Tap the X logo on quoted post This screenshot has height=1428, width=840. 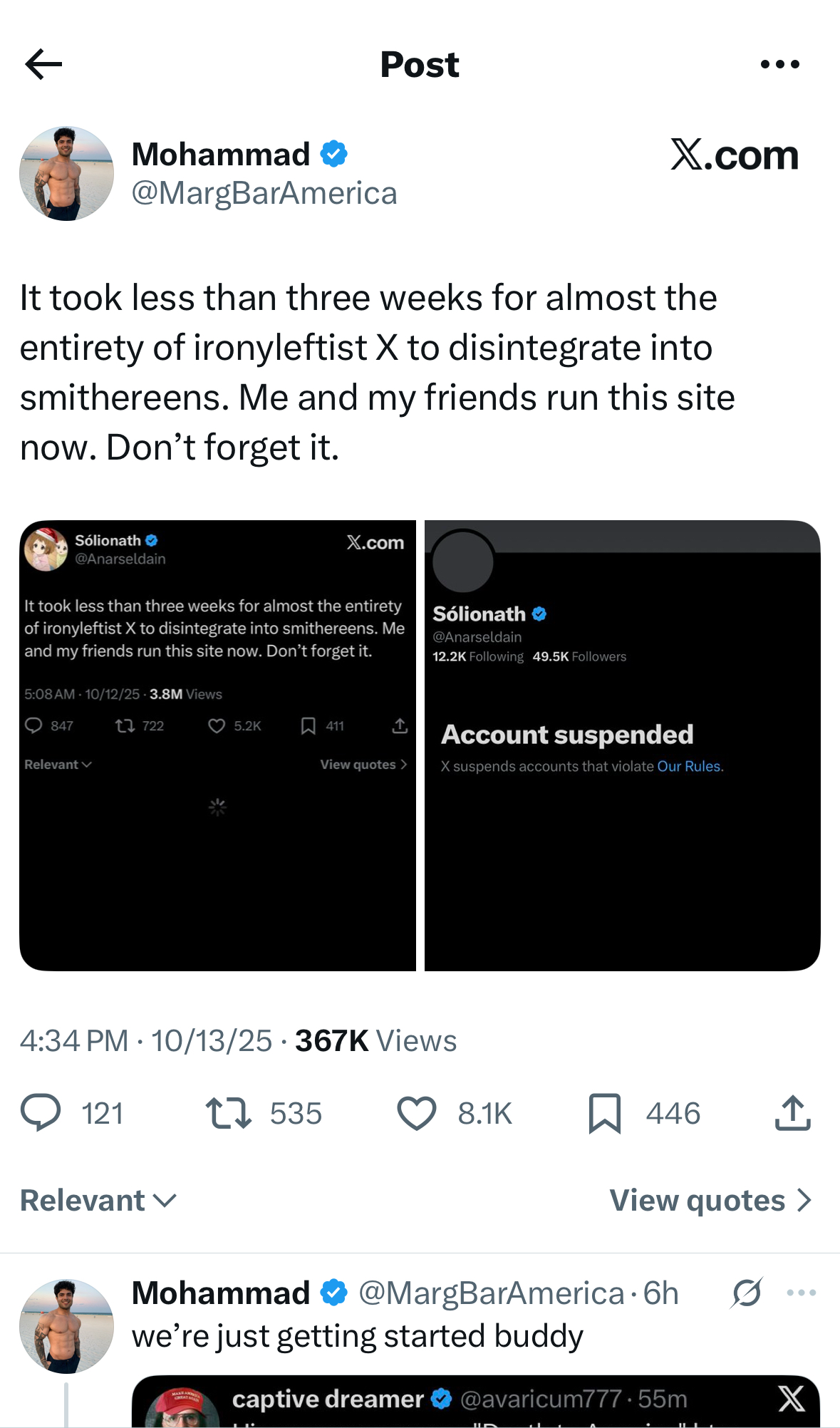[791, 1399]
